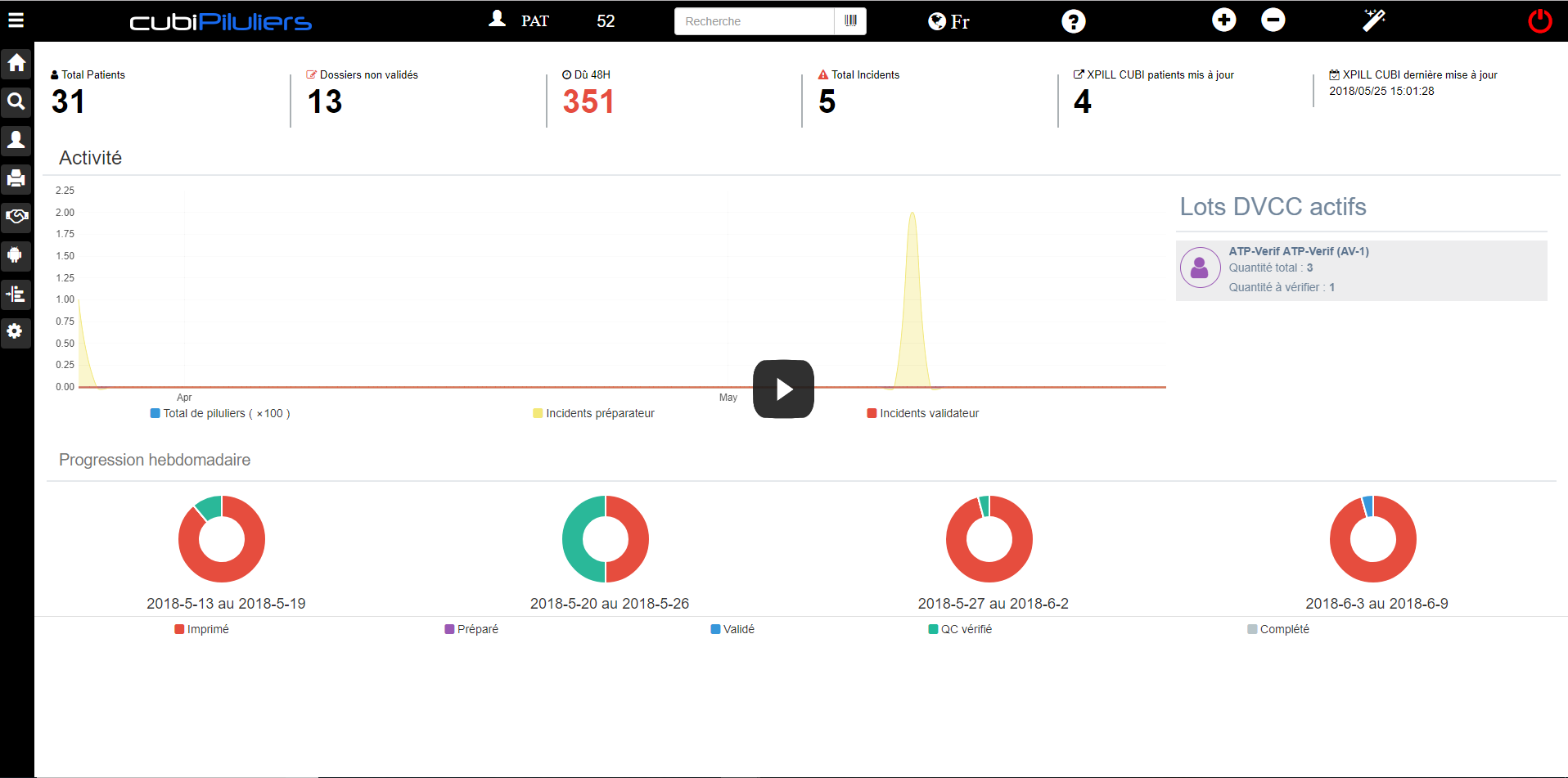Change language with the Fr selector
This screenshot has height=778, width=1568.
[949, 21]
